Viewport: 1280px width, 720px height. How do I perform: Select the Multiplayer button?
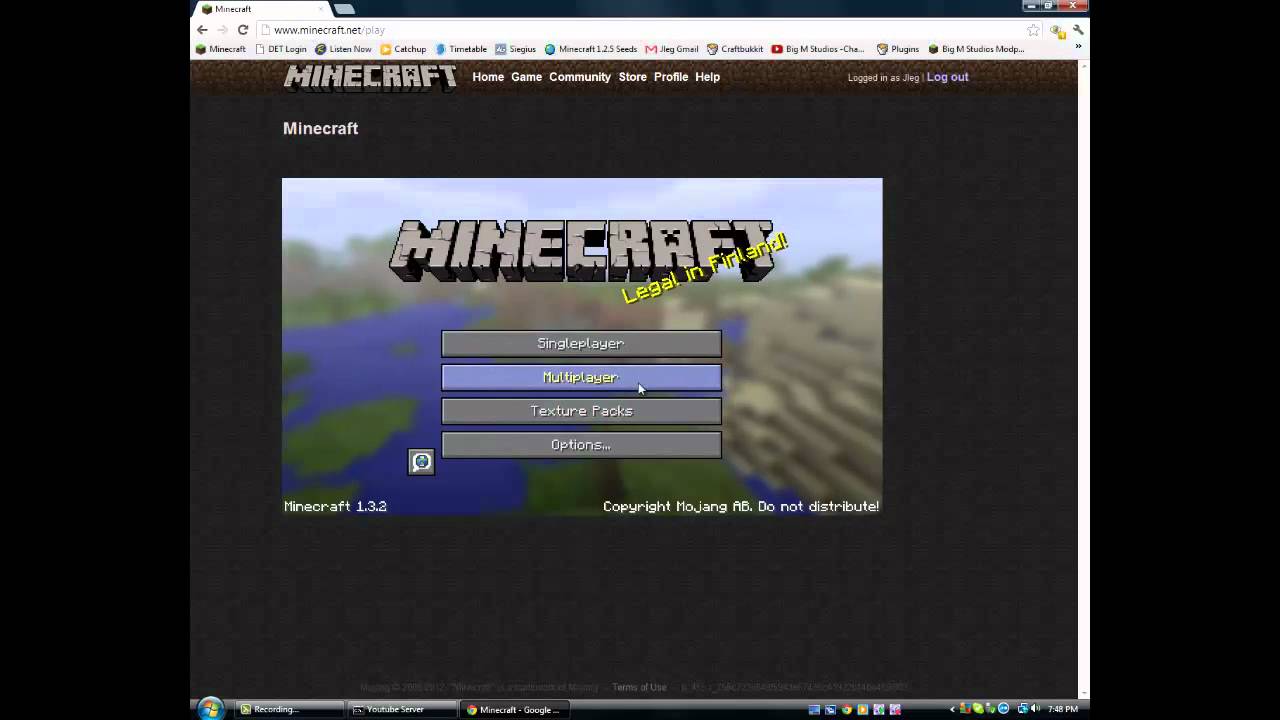(x=581, y=378)
